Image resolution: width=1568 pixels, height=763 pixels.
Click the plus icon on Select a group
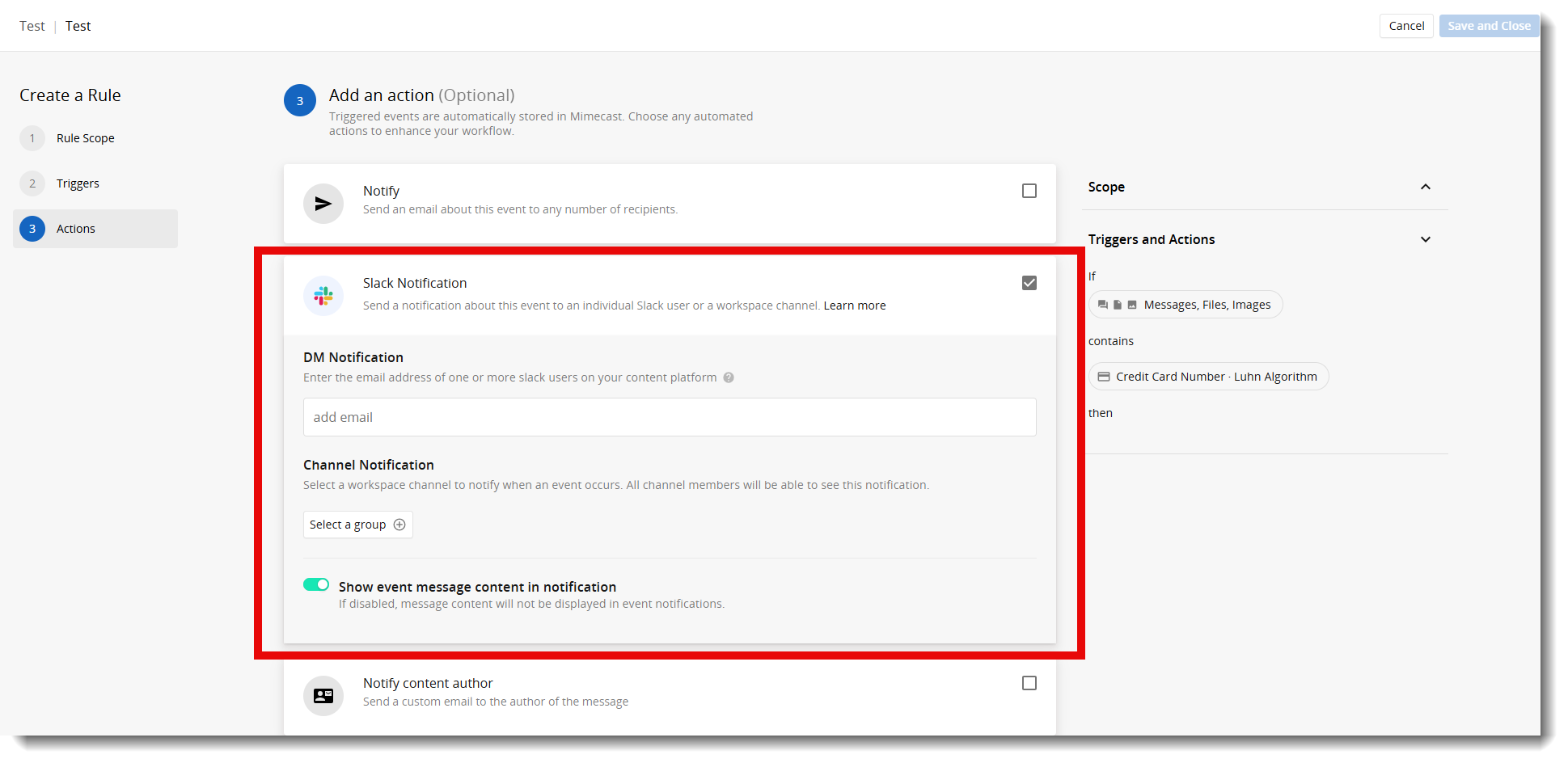pos(400,525)
